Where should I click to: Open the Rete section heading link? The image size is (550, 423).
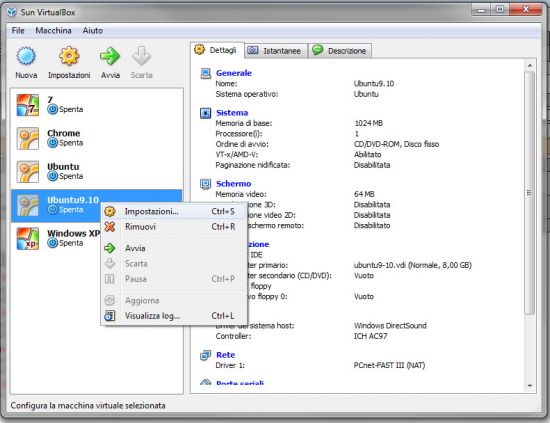[226, 355]
